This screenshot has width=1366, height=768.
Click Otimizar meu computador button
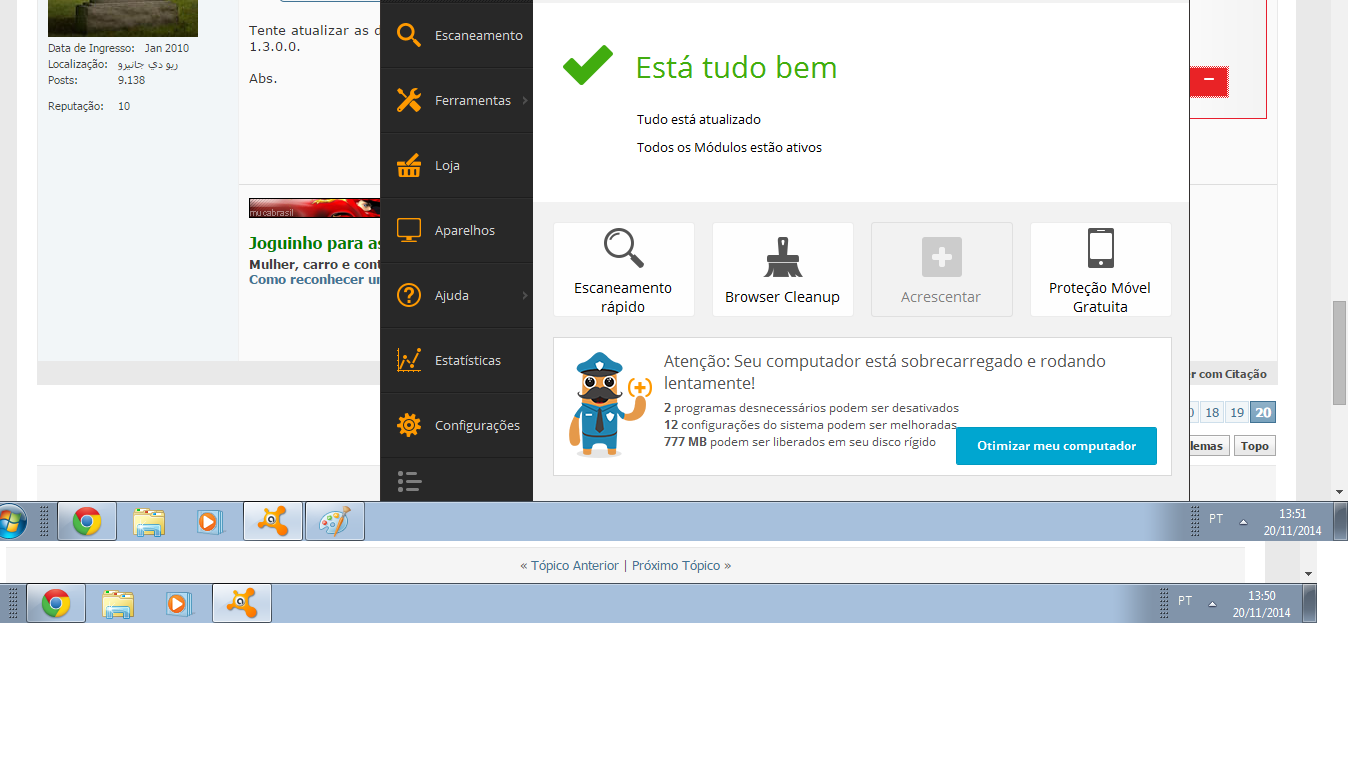[x=1056, y=446]
